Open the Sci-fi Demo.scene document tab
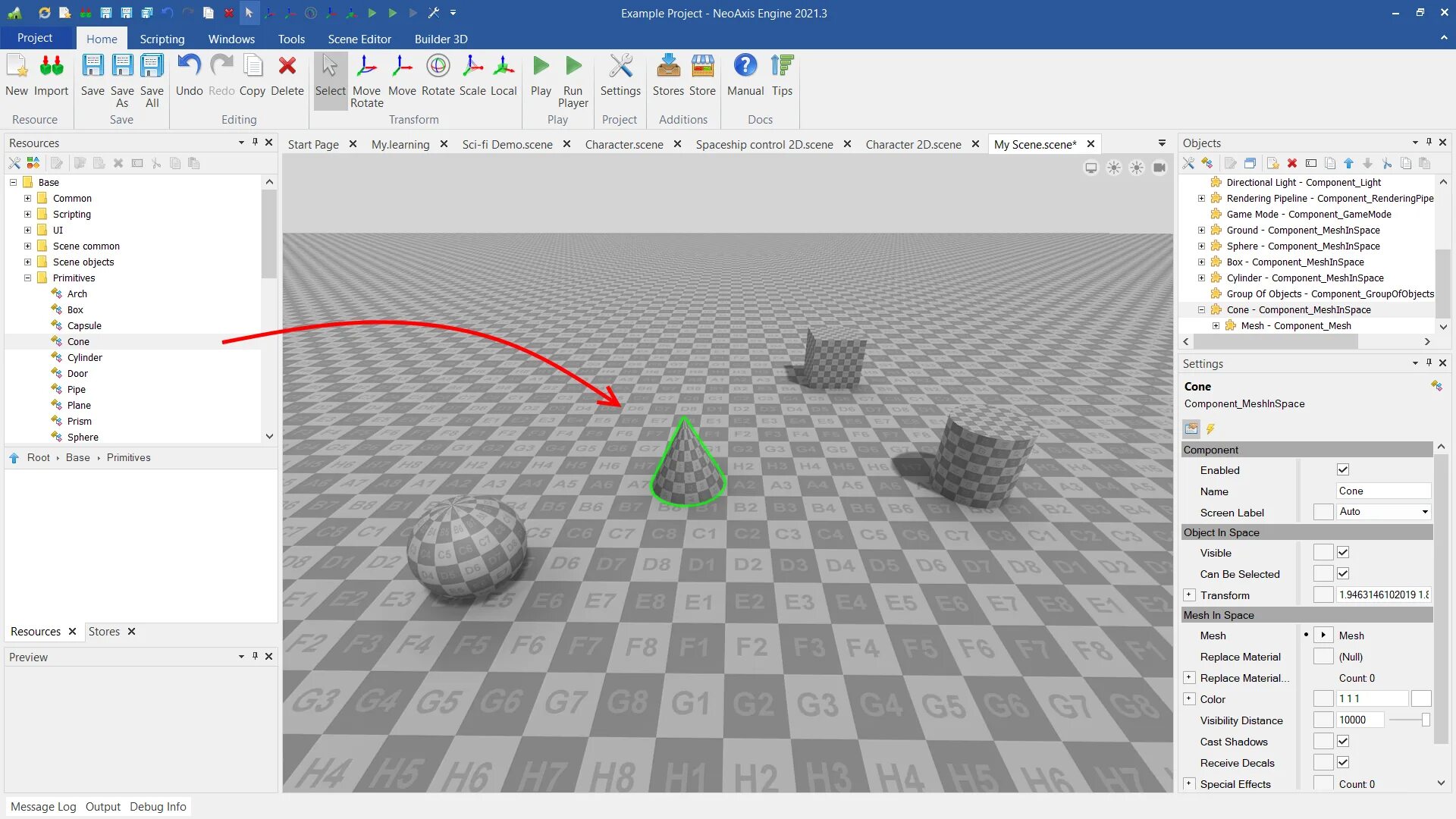 point(507,144)
